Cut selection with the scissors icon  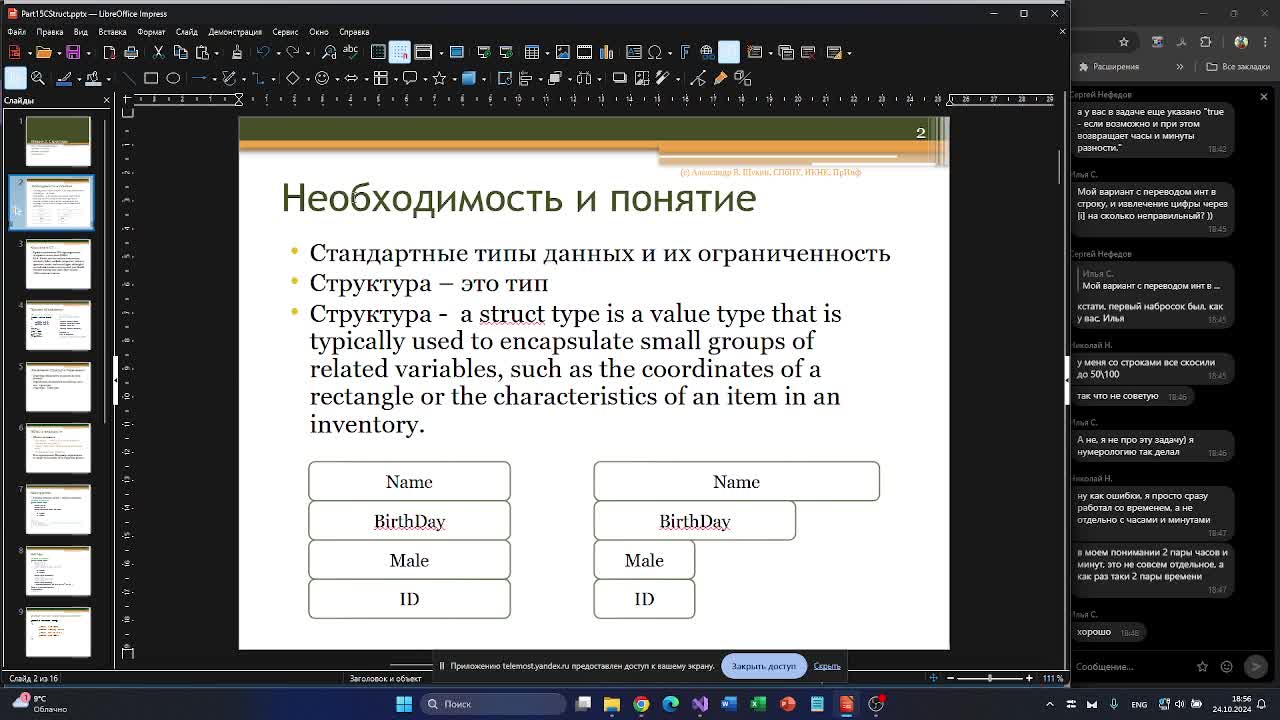pos(158,52)
